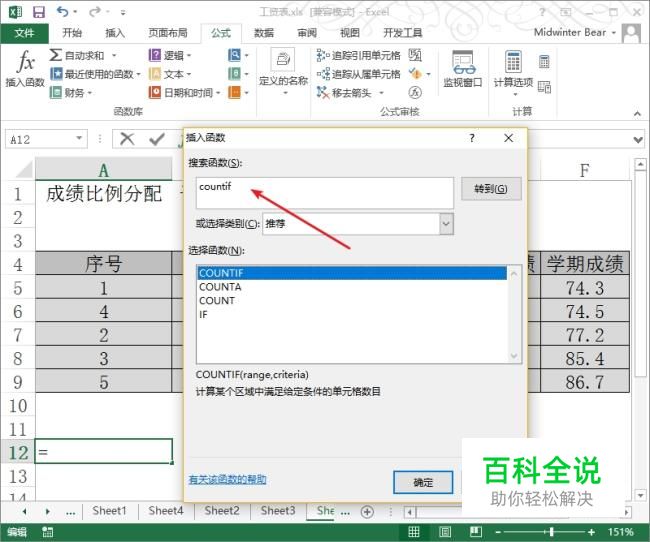The height and width of the screenshot is (542, 650).
Task: Open help on this function link
Action: 227,480
